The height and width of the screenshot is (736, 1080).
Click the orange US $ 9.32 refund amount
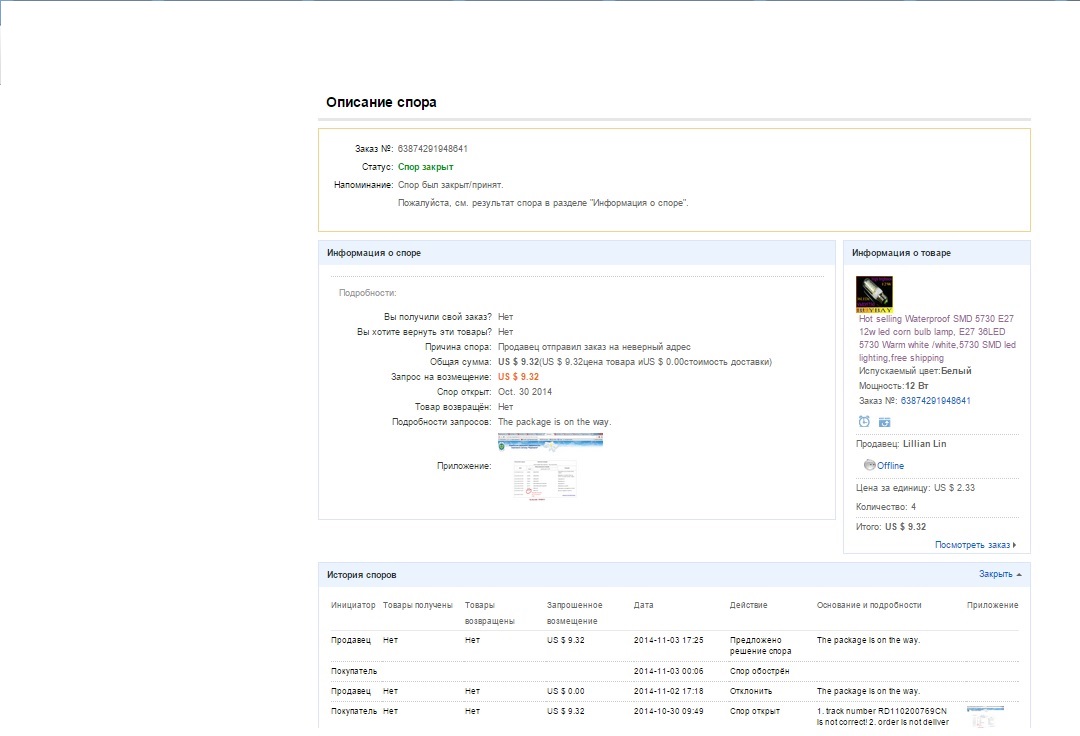518,377
